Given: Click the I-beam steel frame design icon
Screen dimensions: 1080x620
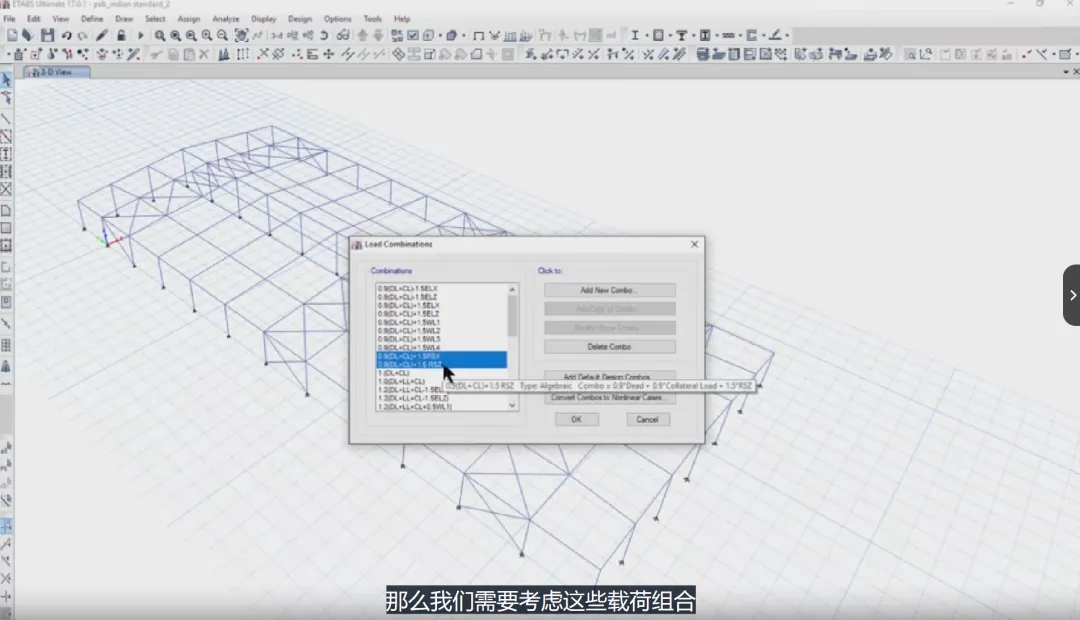Looking at the screenshot, I should coord(634,35).
